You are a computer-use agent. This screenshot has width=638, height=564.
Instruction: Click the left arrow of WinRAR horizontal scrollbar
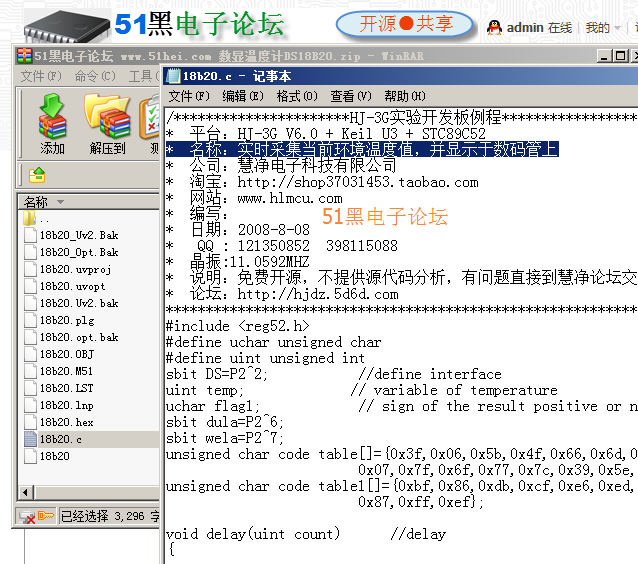[26, 493]
